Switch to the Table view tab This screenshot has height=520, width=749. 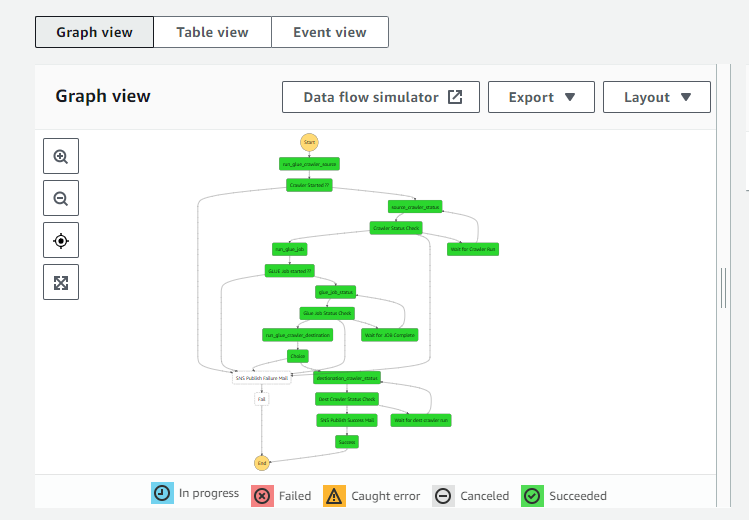[212, 32]
